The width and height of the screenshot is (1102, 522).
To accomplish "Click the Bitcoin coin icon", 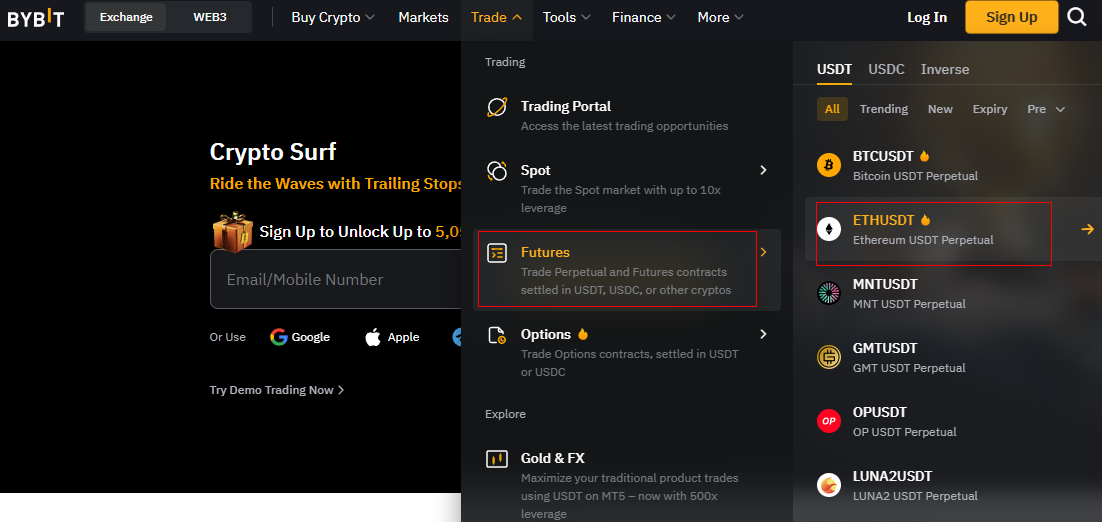I will (x=829, y=165).
